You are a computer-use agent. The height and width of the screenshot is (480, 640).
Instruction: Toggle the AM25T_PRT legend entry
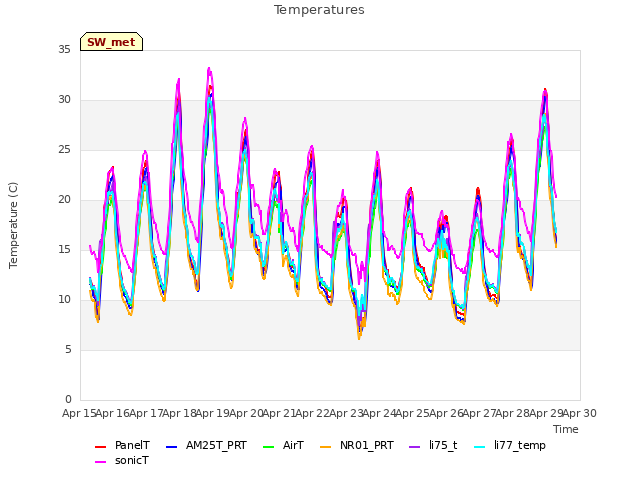(x=207, y=445)
